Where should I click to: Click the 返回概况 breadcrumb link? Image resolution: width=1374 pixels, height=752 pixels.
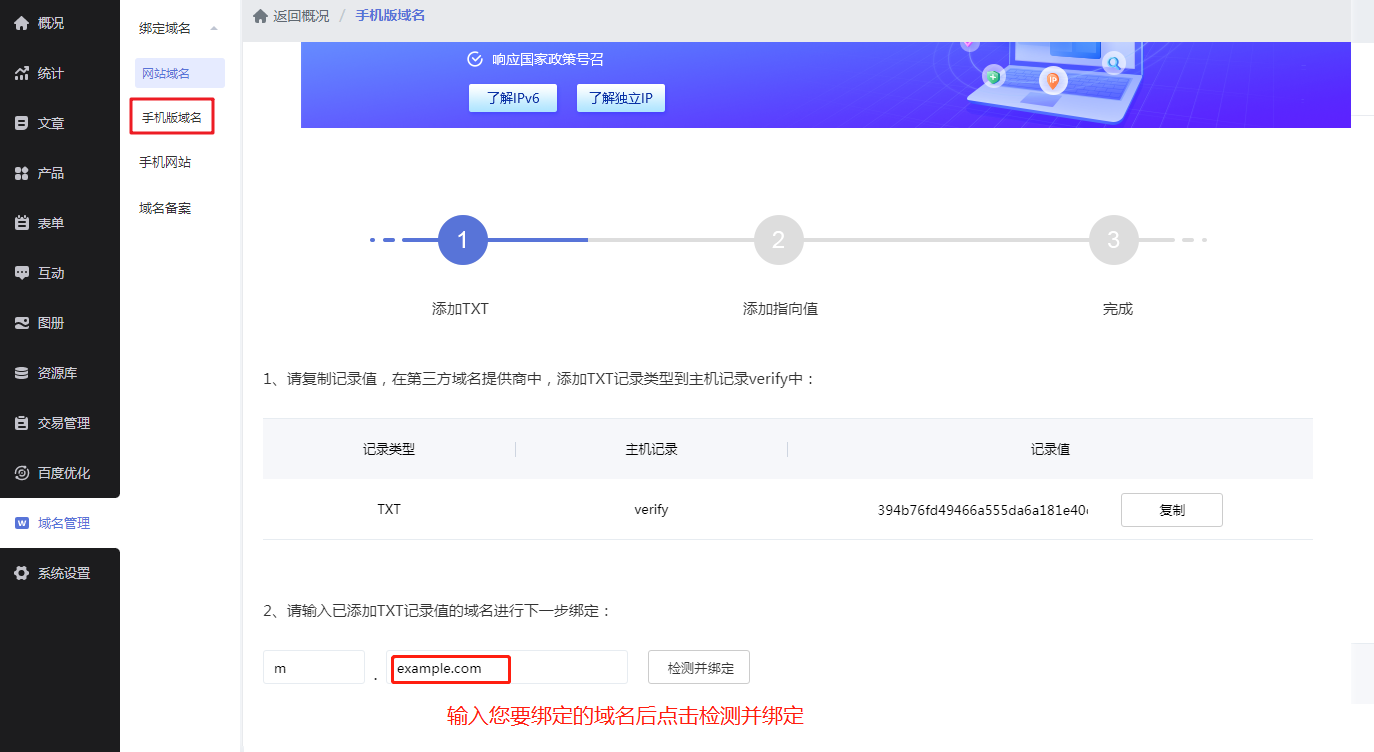click(x=301, y=16)
